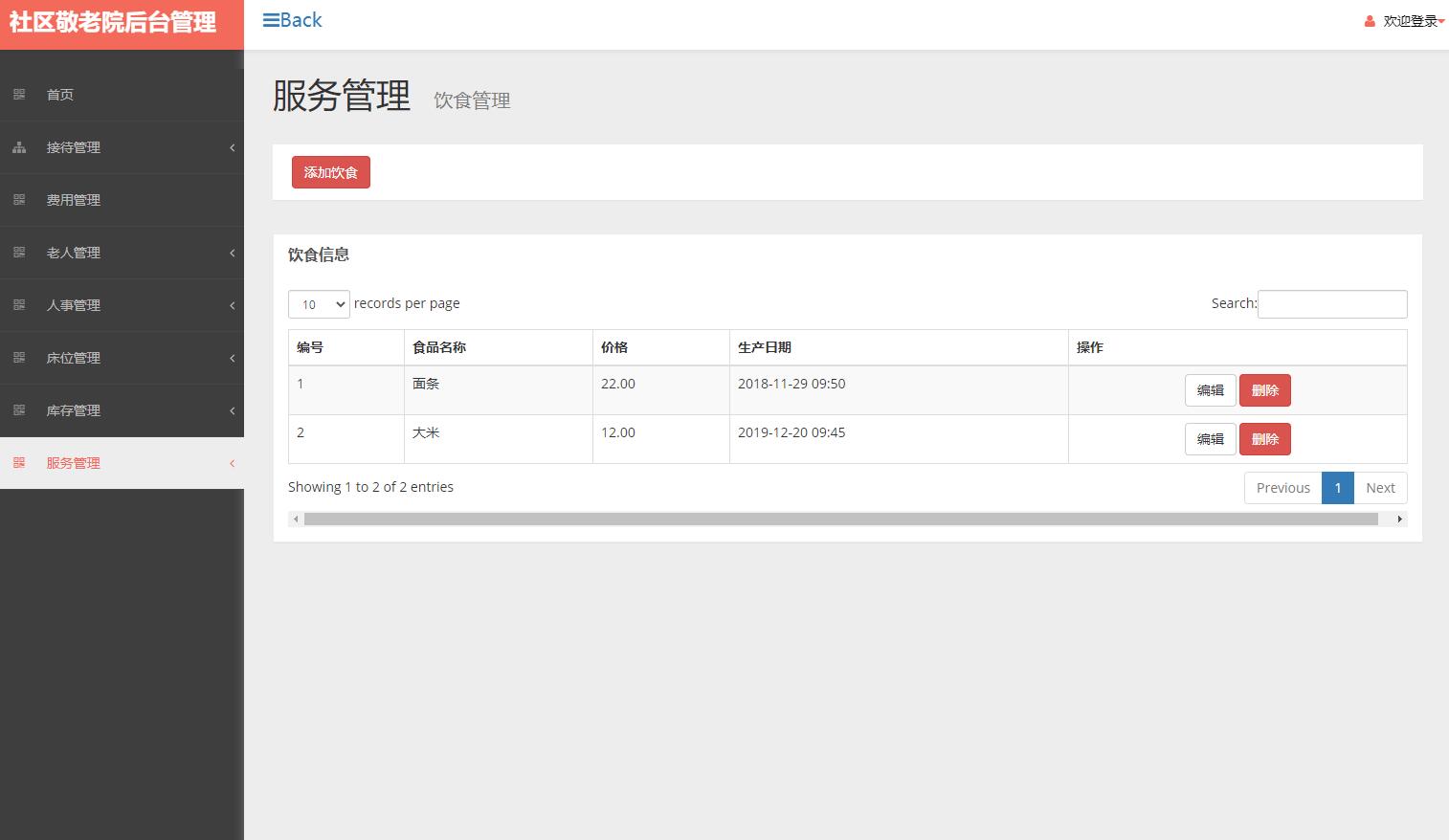Open the 欢迎登录 account dropdown
This screenshot has width=1449, height=840.
1409,19
